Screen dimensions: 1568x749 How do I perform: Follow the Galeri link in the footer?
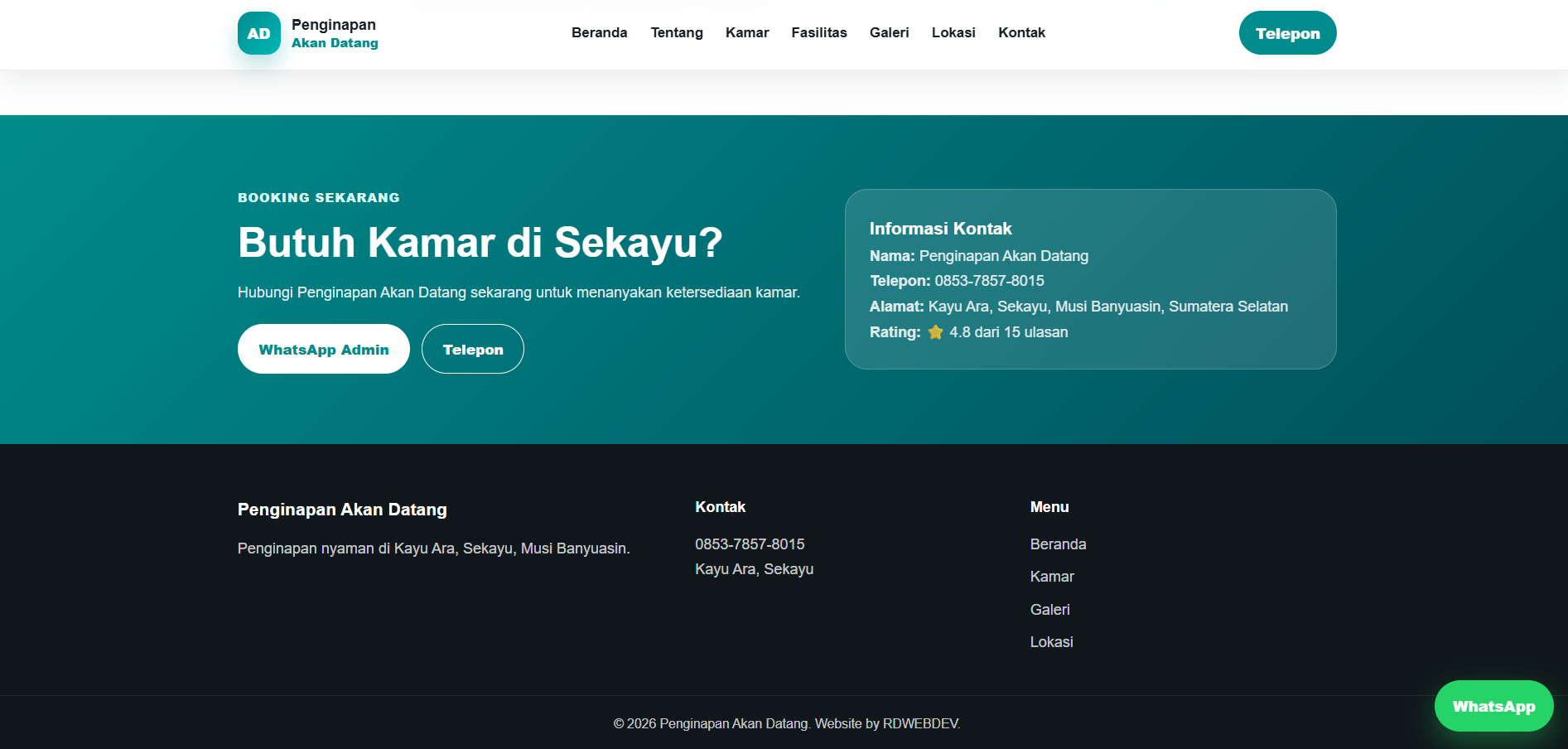tap(1049, 610)
